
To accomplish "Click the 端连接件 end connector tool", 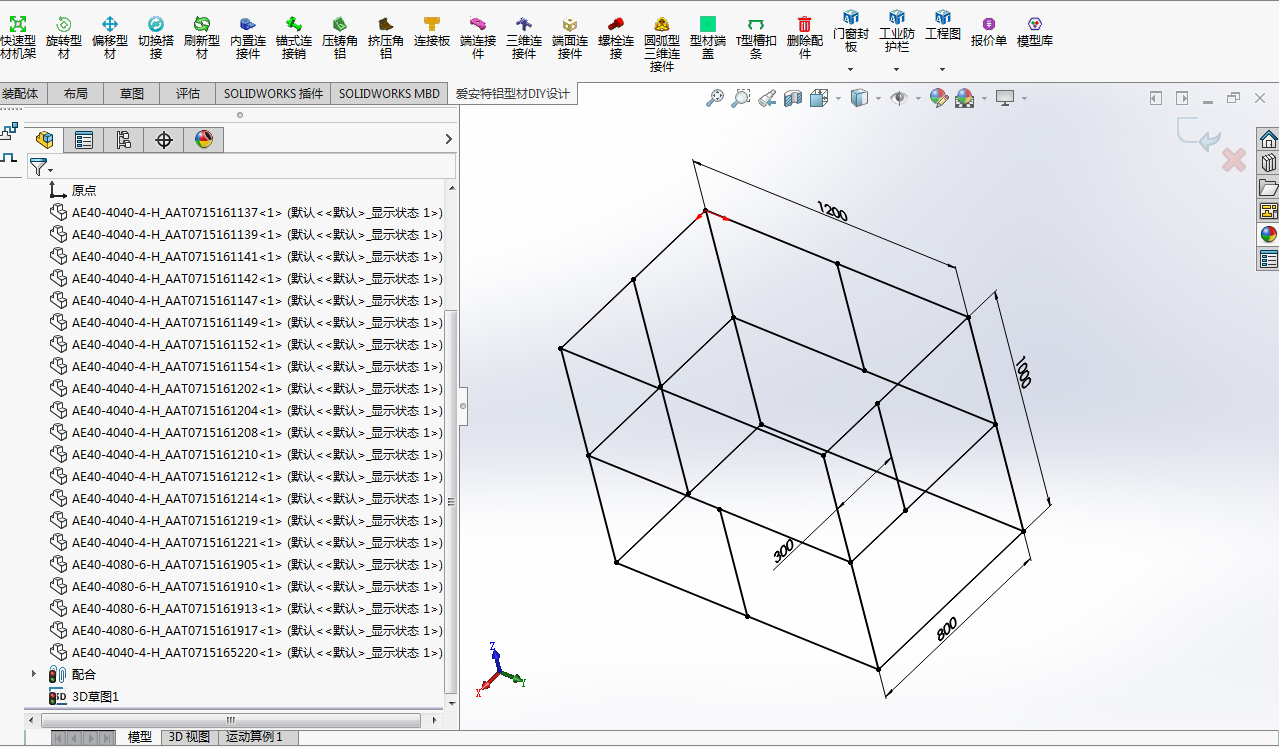I will click(x=478, y=37).
